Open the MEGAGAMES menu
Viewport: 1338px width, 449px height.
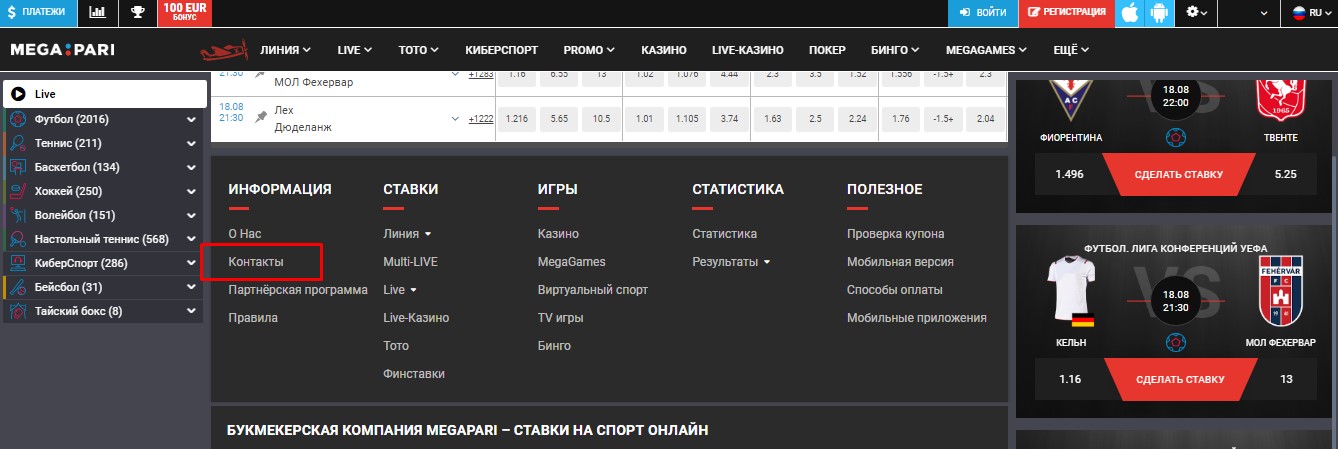(987, 50)
